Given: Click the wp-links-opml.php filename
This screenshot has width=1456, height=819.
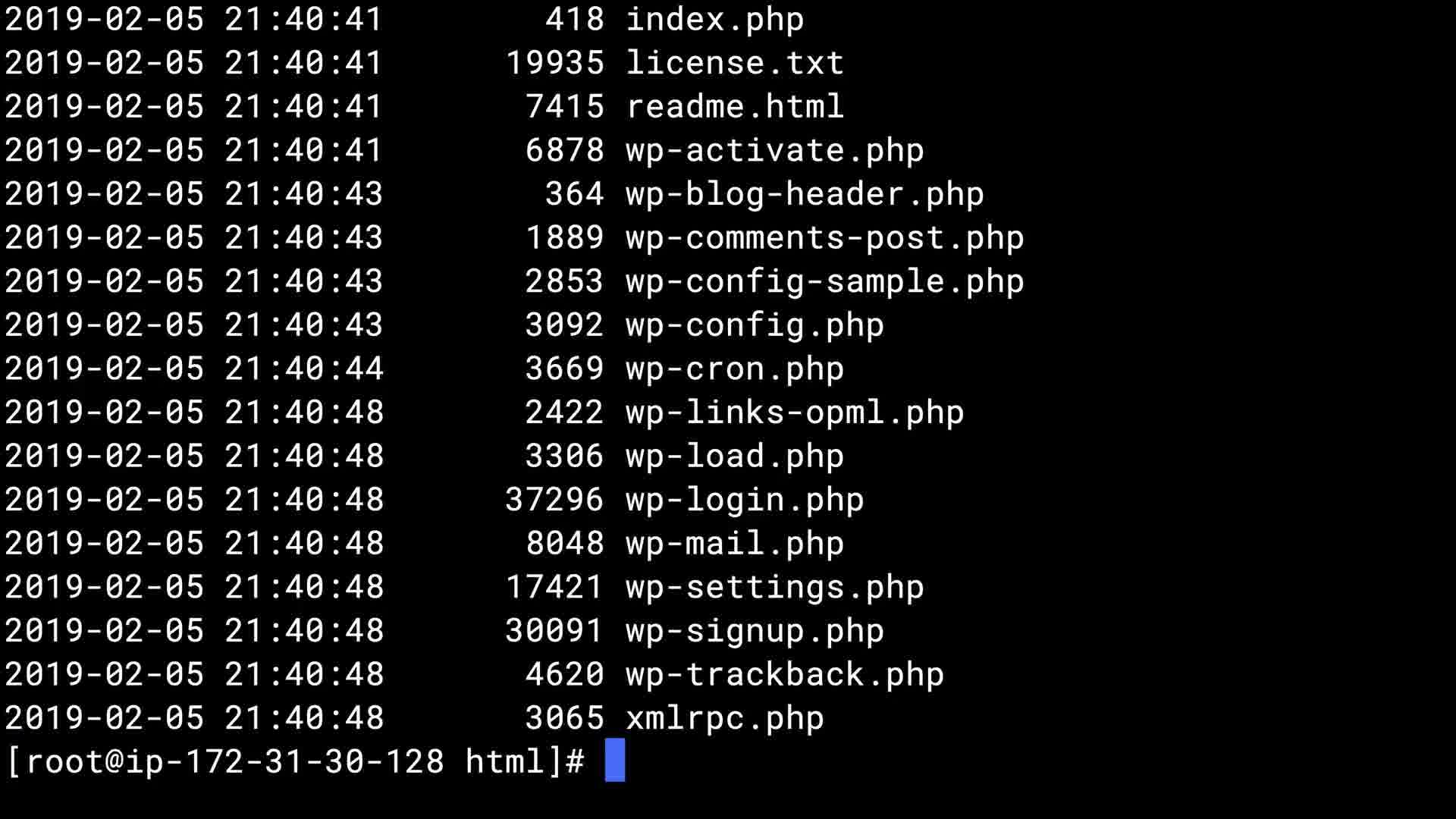Looking at the screenshot, I should pos(795,413).
